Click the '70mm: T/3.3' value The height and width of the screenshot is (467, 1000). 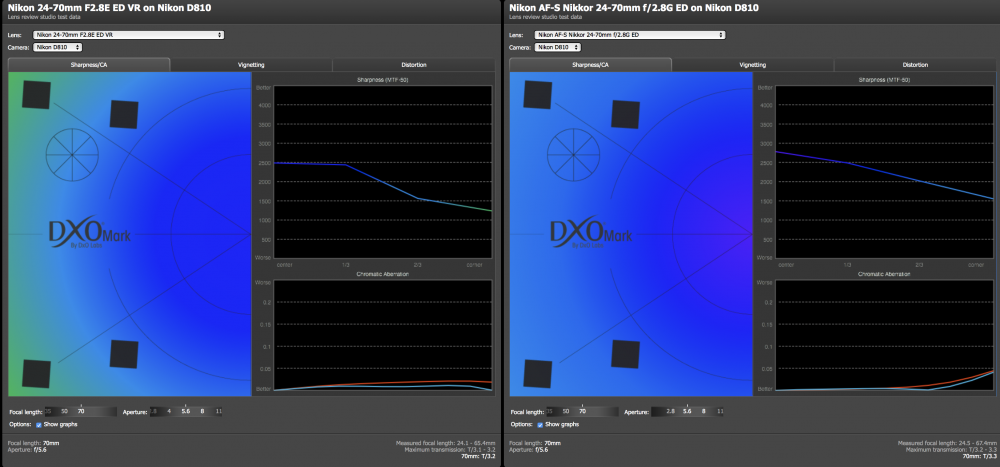(x=980, y=457)
